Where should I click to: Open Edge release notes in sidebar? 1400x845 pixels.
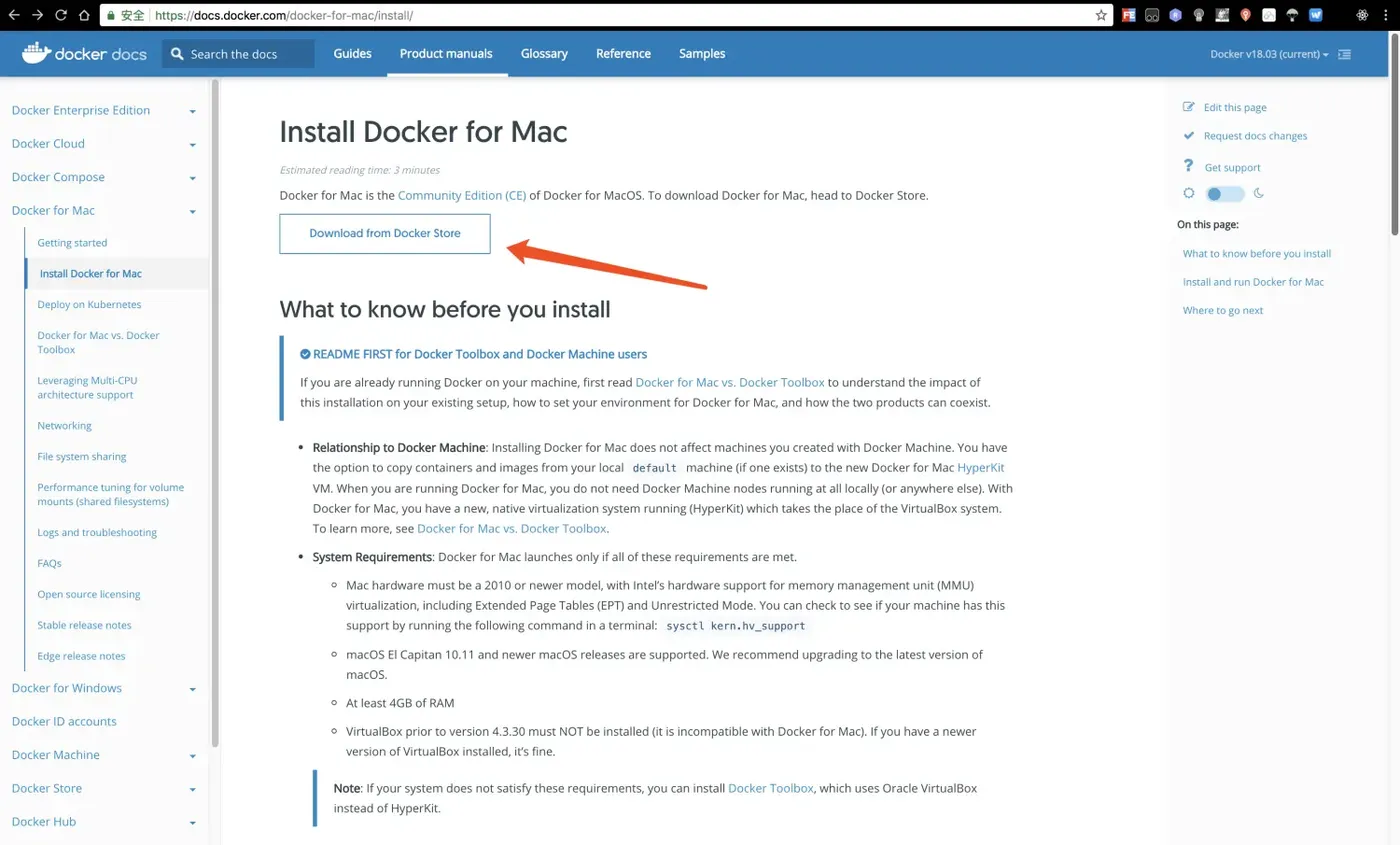coord(81,656)
